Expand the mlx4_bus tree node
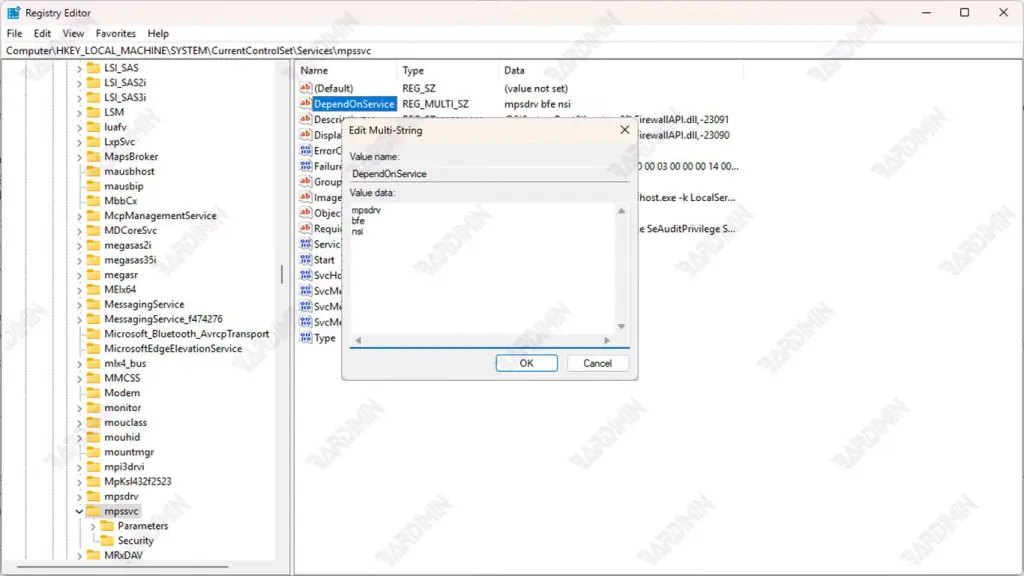The height and width of the screenshot is (576, 1024). 79,364
